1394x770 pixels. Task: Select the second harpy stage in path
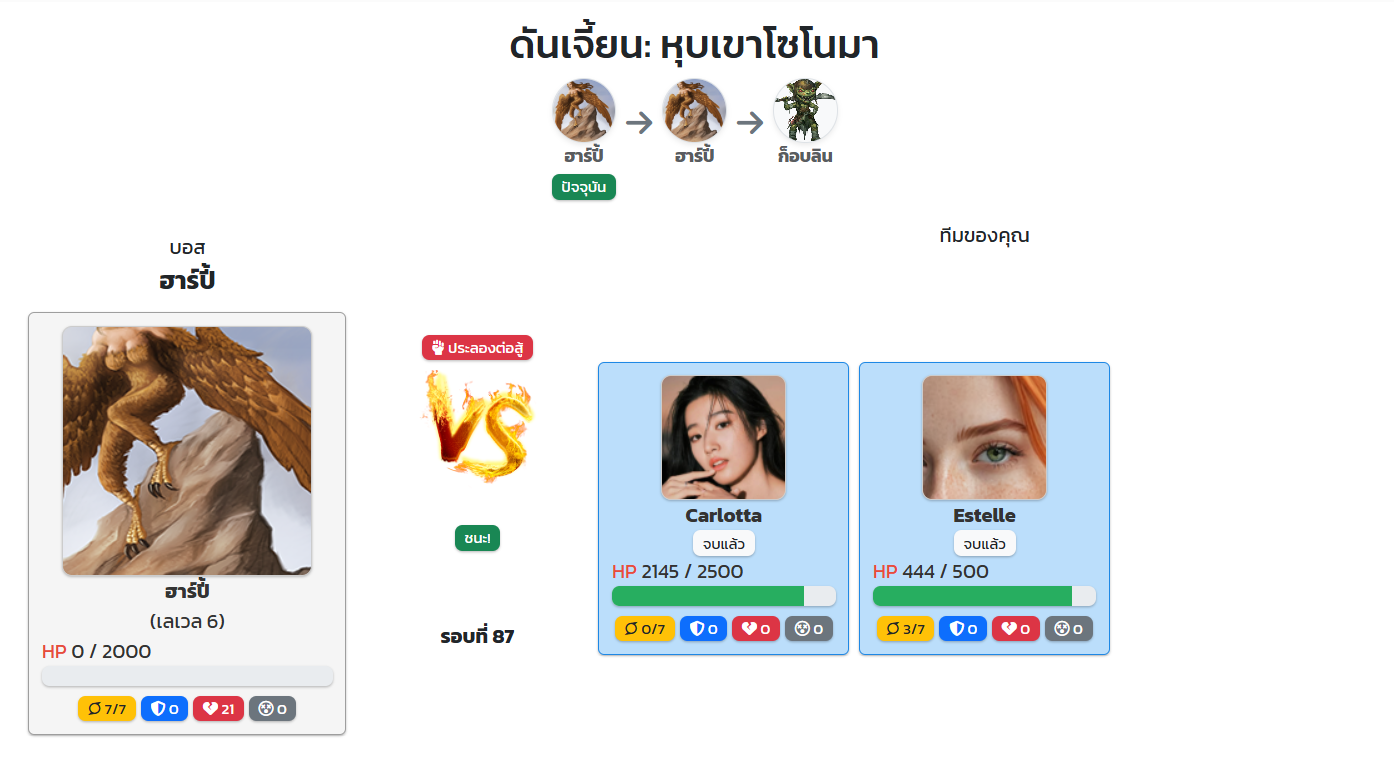tap(695, 111)
